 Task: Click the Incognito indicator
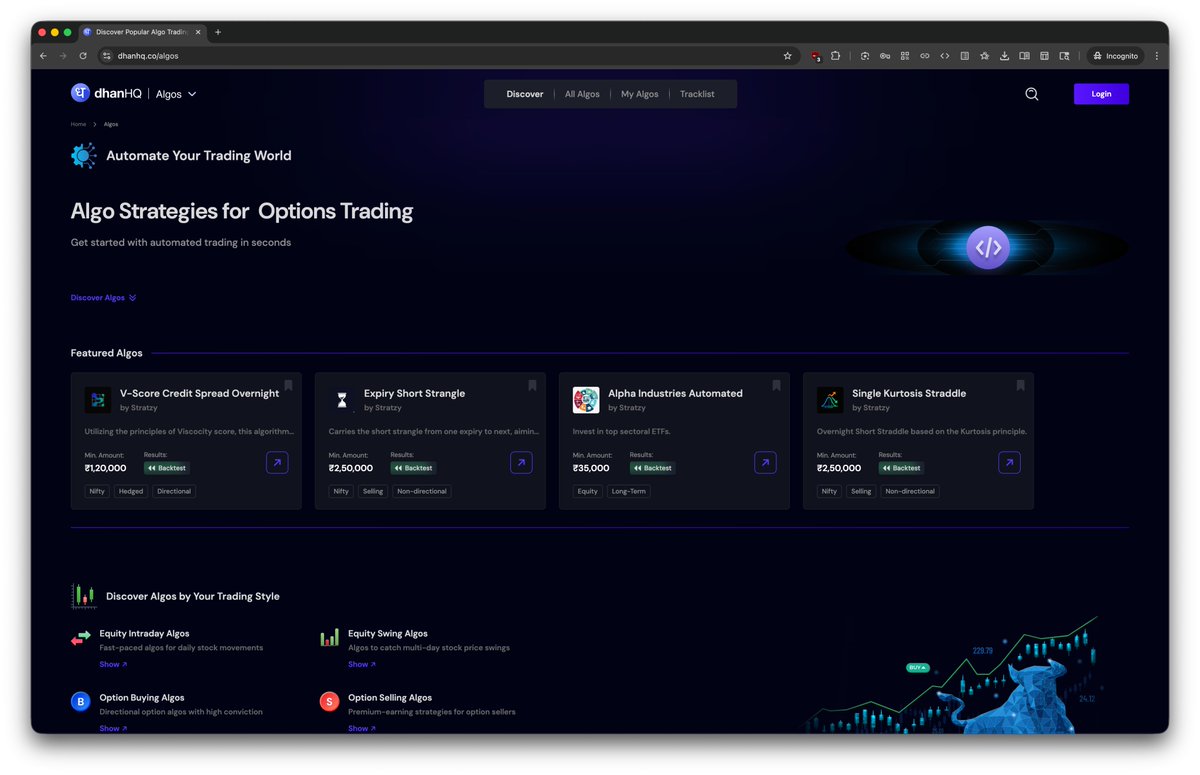click(x=1115, y=56)
